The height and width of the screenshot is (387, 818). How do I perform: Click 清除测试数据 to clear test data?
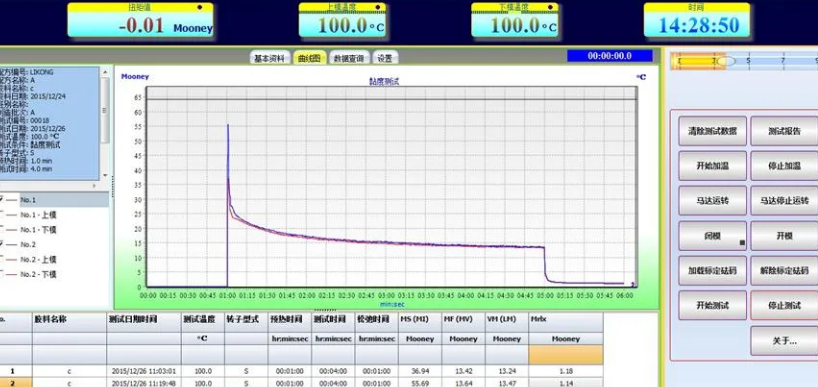point(712,131)
